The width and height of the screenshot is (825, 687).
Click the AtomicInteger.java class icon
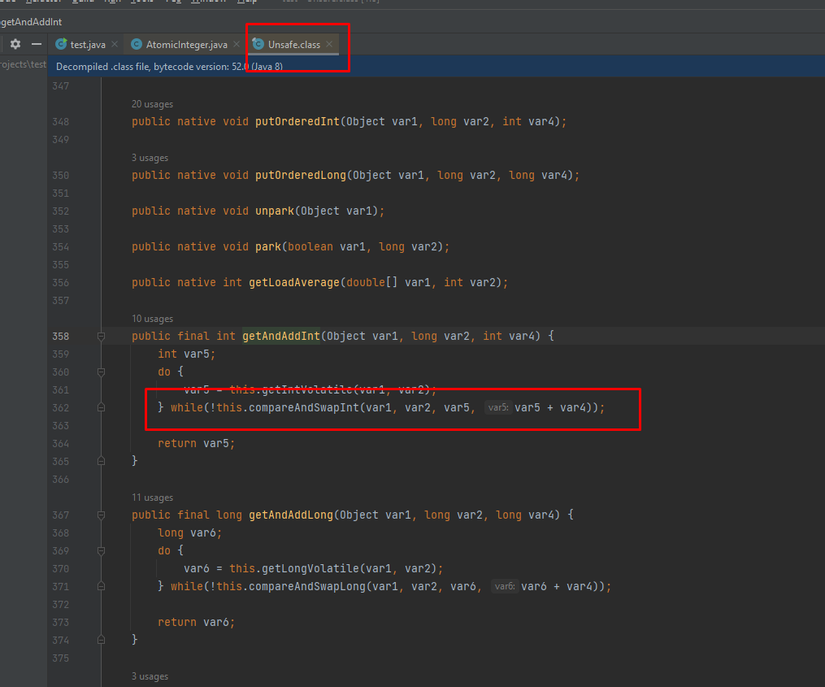pos(137,45)
